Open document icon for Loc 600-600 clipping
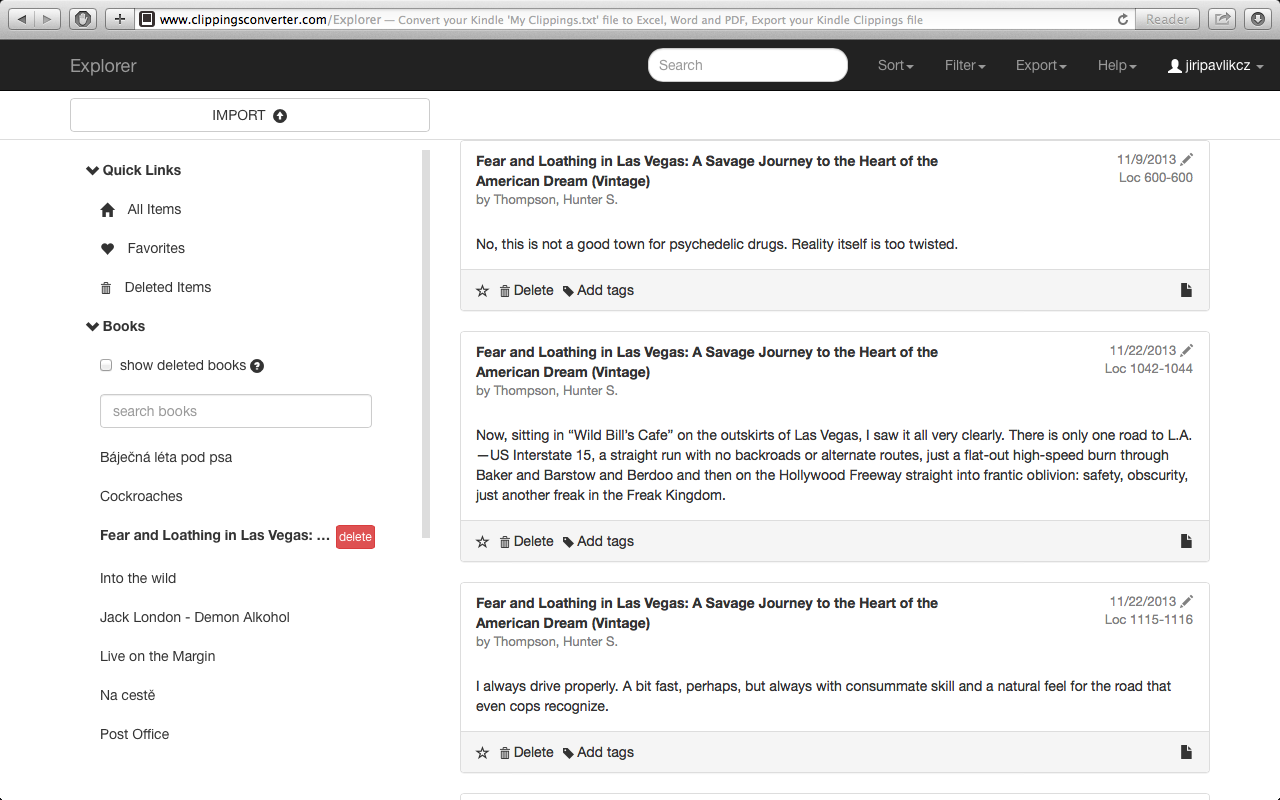This screenshot has height=800, width=1280. tap(1186, 290)
